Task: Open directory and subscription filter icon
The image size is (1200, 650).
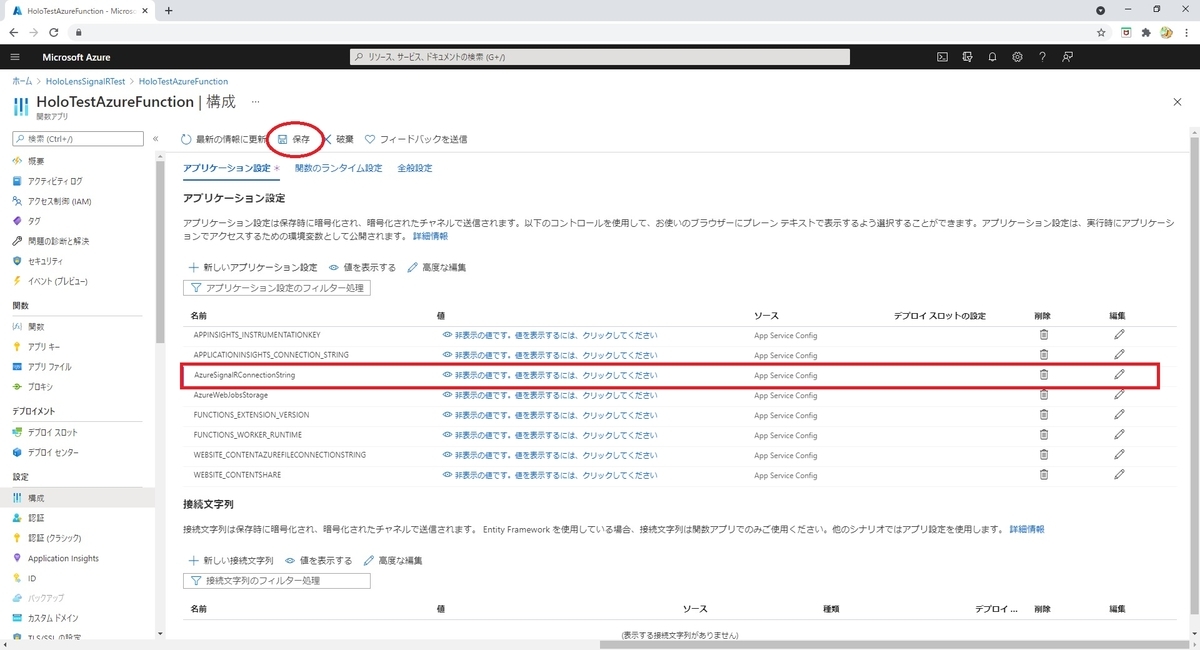Action: pos(967,57)
